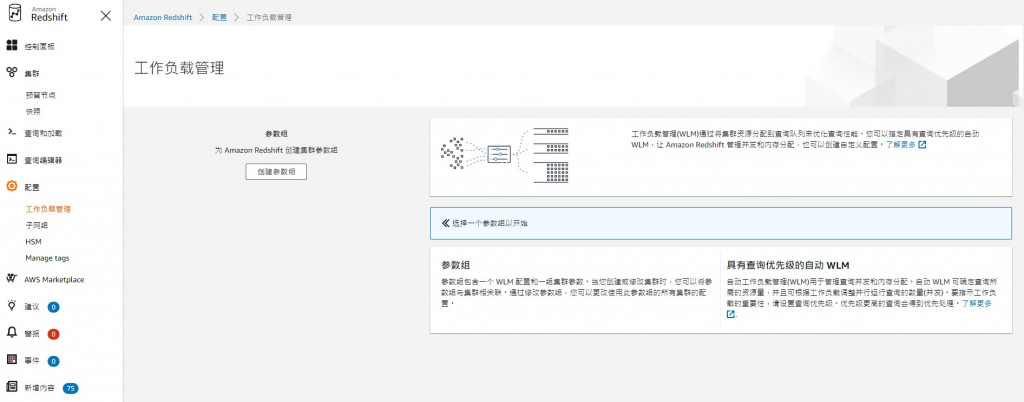Open 警报 alerts item

[32, 334]
